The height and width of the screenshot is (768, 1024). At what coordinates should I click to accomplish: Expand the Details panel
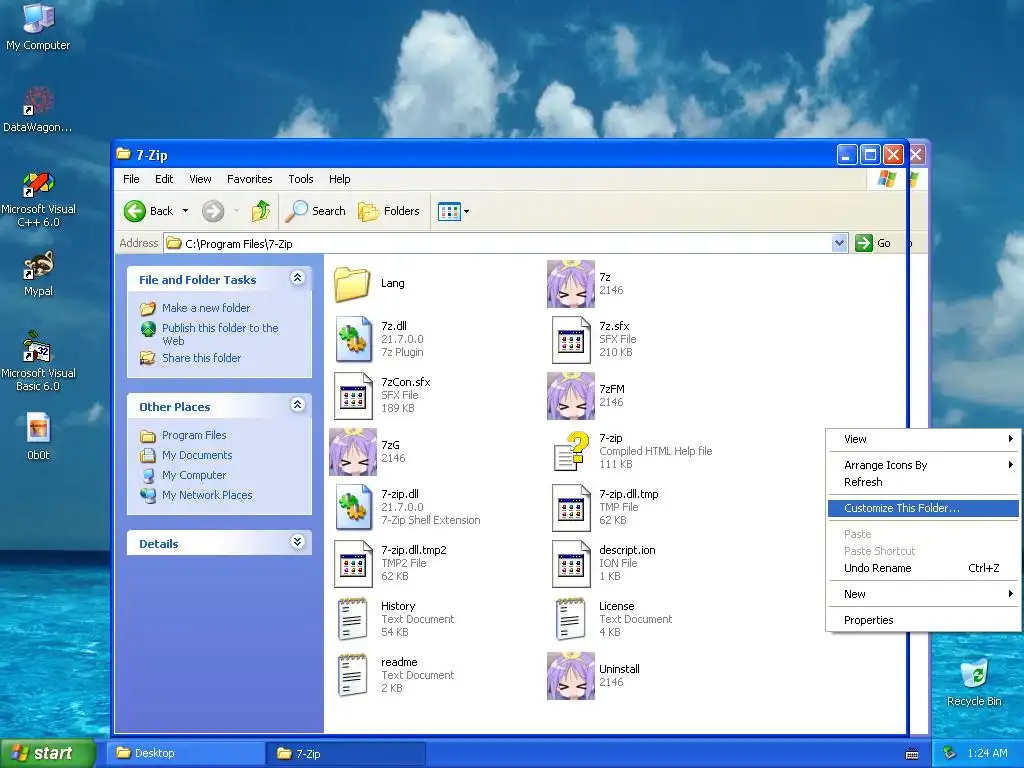297,542
